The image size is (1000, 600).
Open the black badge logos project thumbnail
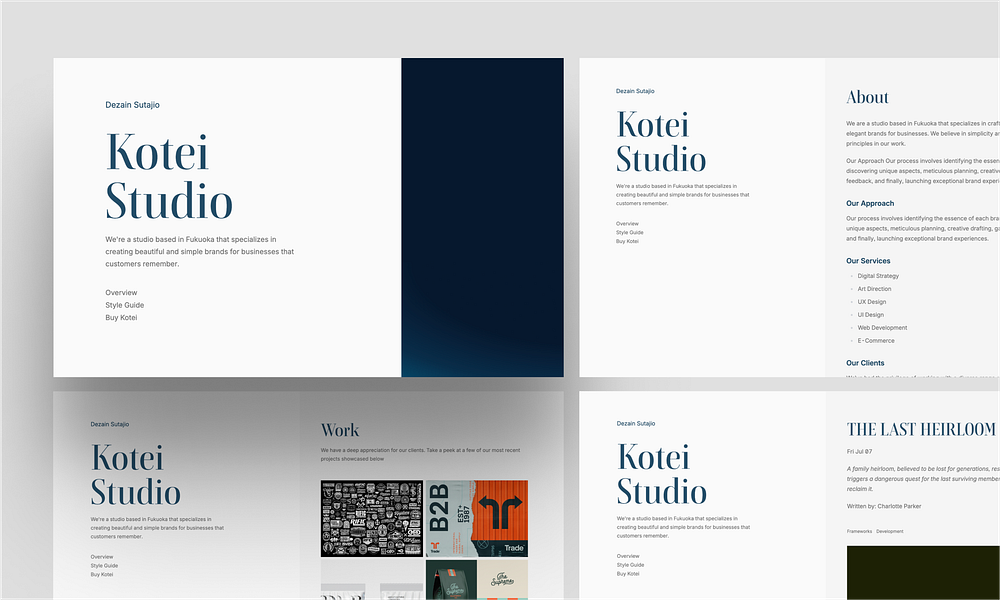tap(372, 518)
